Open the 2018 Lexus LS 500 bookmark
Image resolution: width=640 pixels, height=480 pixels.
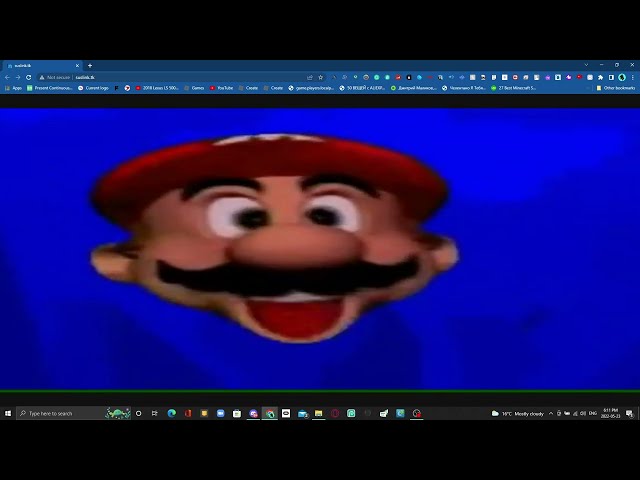point(157,88)
